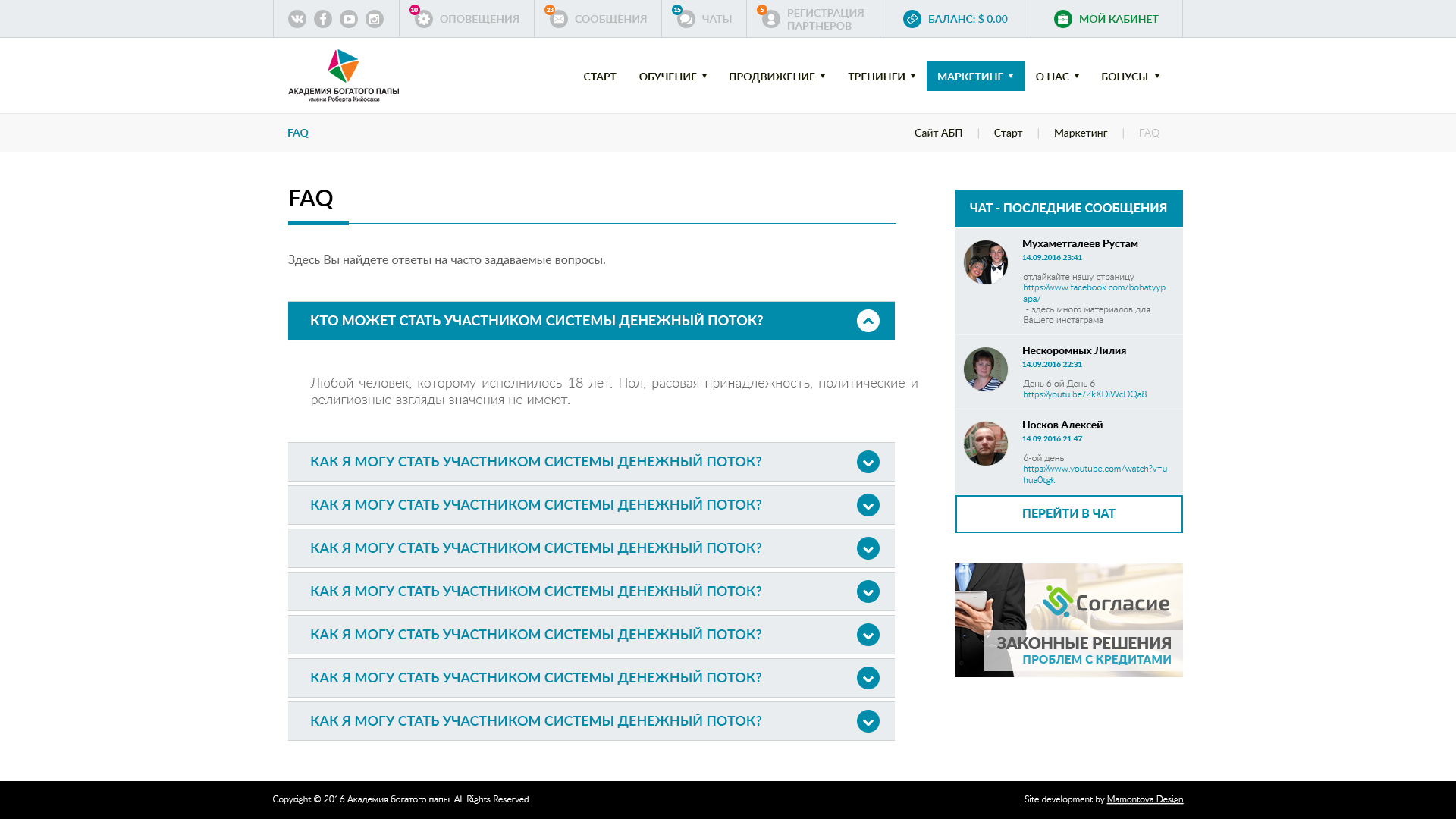This screenshot has height=819, width=1456.
Task: Collapse the expanded 'Кто может стать участником' question
Action: pyautogui.click(x=868, y=321)
